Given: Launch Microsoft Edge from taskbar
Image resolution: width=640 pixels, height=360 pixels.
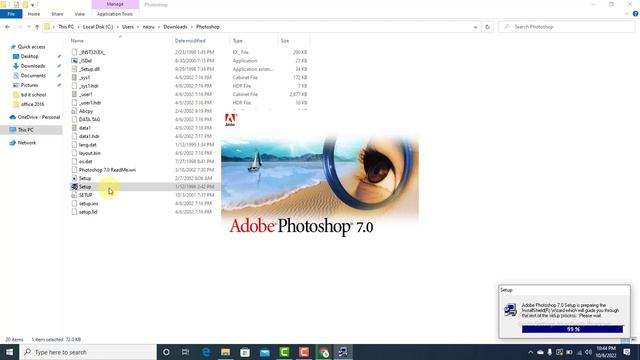Looking at the screenshot, I should pyautogui.click(x=206, y=352).
